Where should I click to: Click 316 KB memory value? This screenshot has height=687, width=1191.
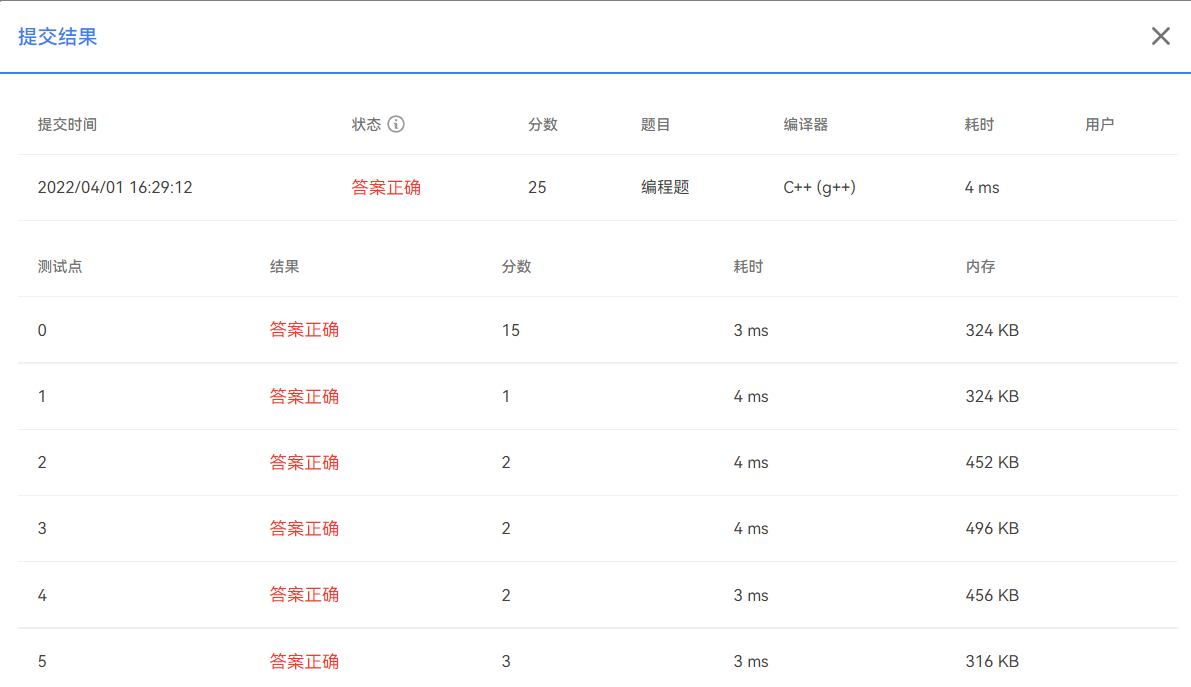click(992, 662)
